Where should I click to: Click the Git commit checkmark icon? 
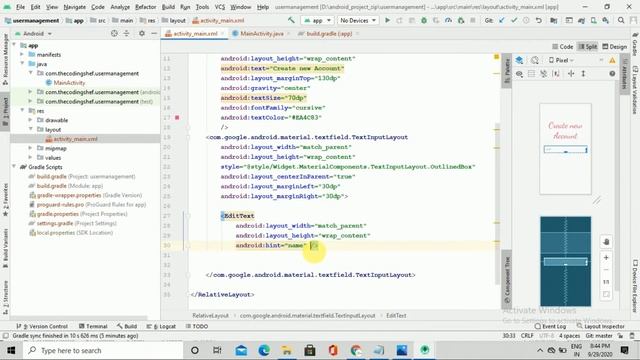click(514, 20)
